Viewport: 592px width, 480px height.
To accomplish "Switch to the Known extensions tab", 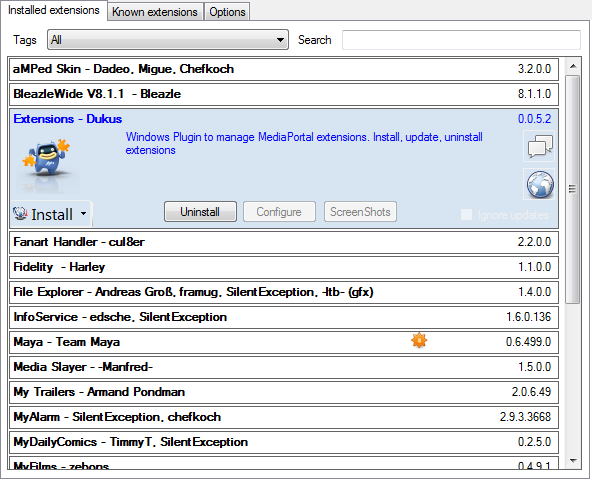I will click(155, 12).
